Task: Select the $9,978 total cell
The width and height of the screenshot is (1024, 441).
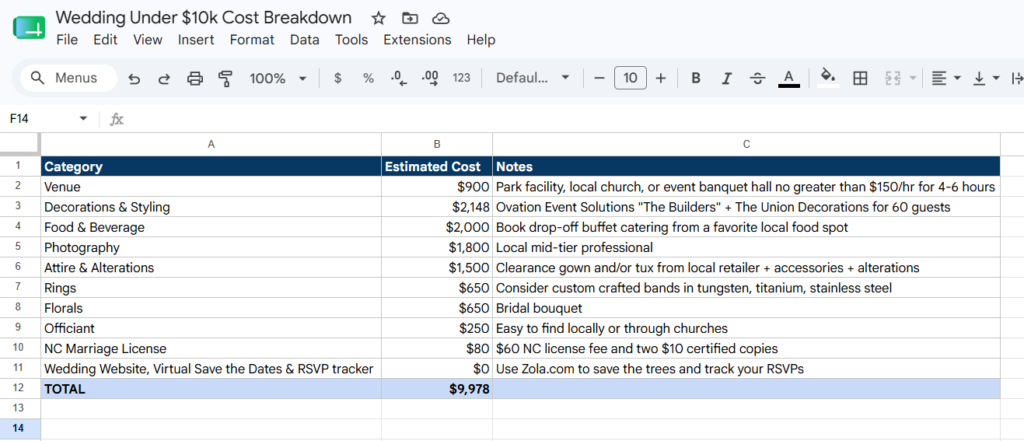Action: 437,389
